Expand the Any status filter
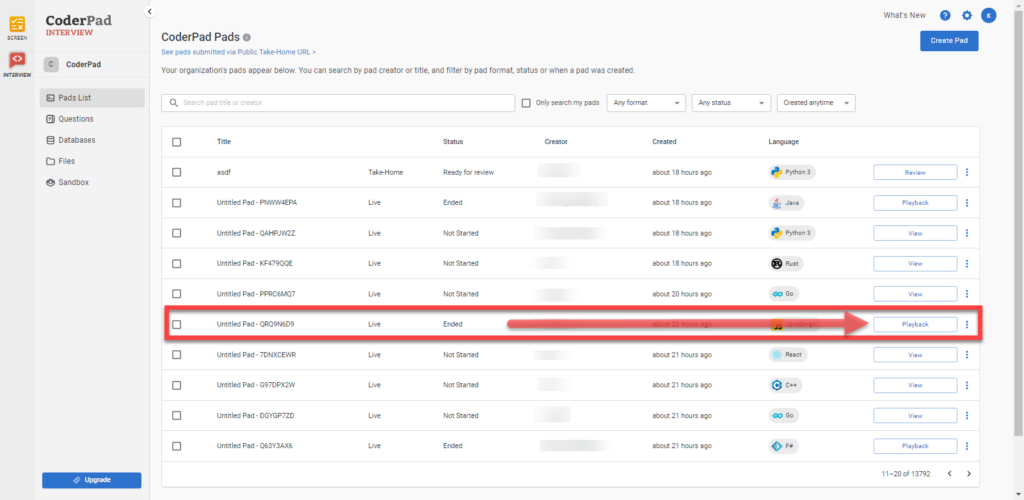This screenshot has width=1024, height=500. (731, 103)
